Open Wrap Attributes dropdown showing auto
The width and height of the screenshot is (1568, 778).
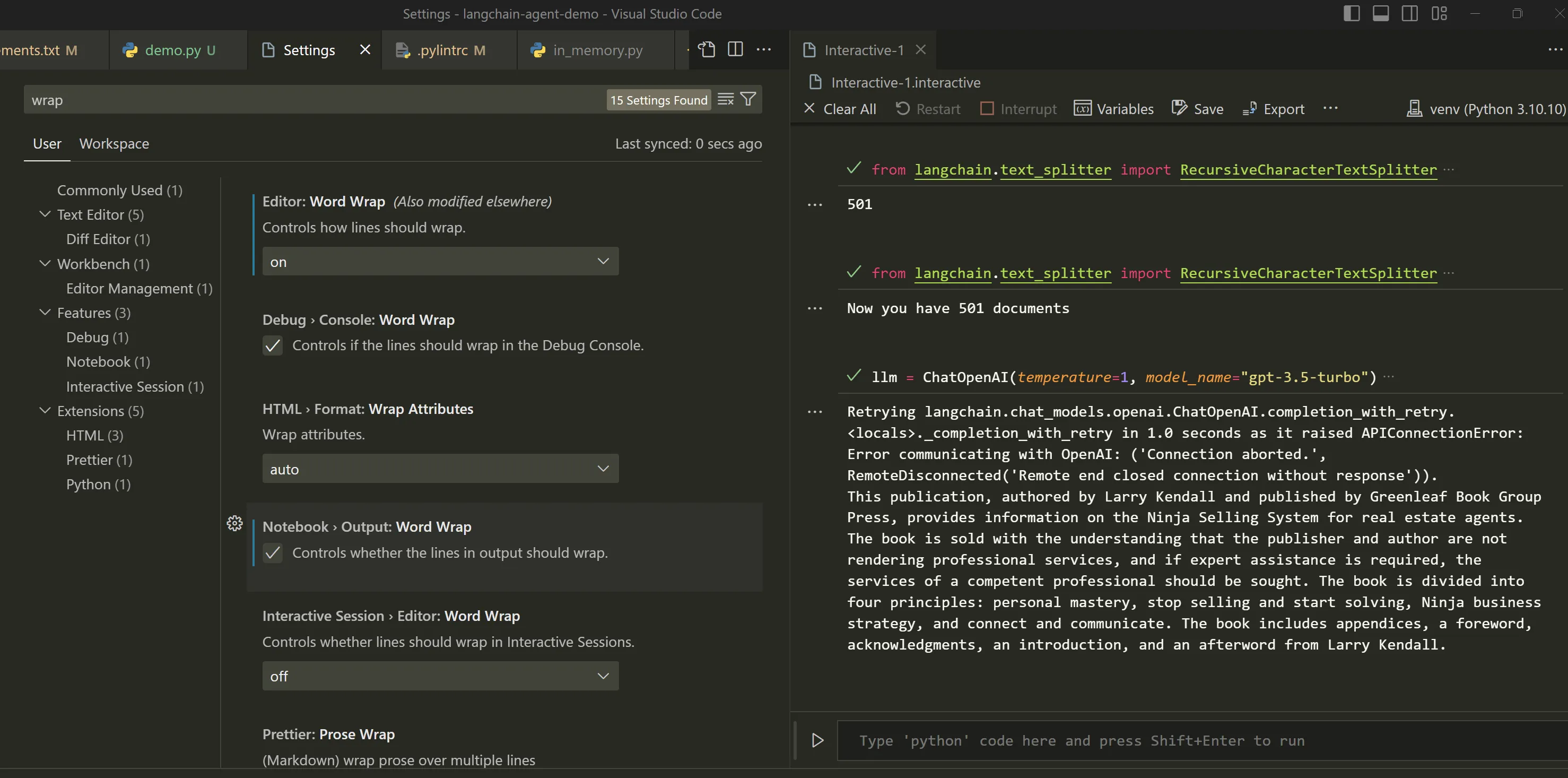[x=440, y=469]
